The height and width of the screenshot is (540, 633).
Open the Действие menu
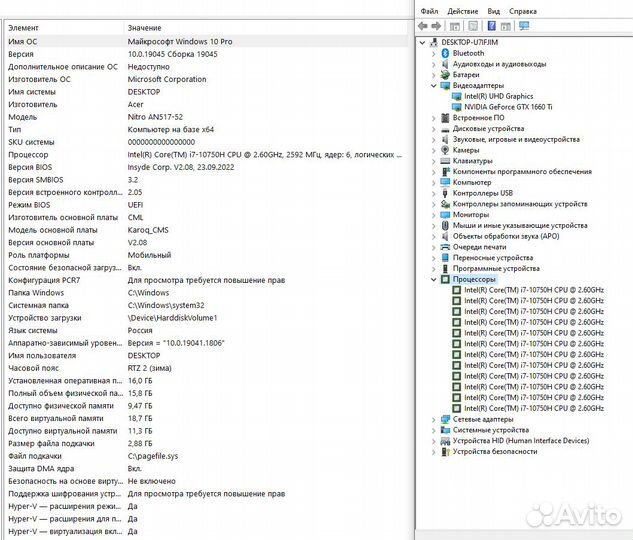[x=463, y=11]
